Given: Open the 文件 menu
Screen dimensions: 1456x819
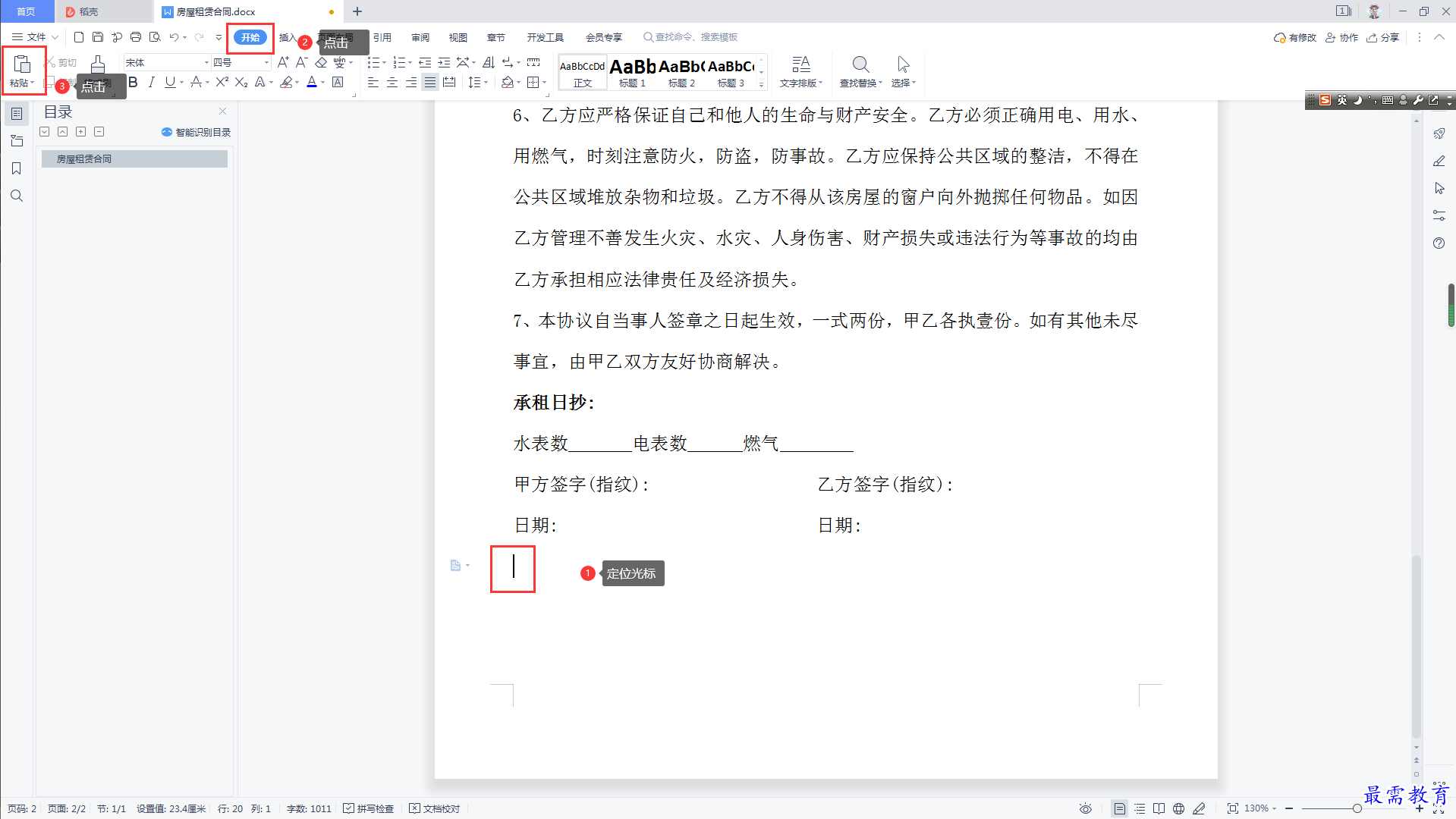Looking at the screenshot, I should [x=34, y=37].
